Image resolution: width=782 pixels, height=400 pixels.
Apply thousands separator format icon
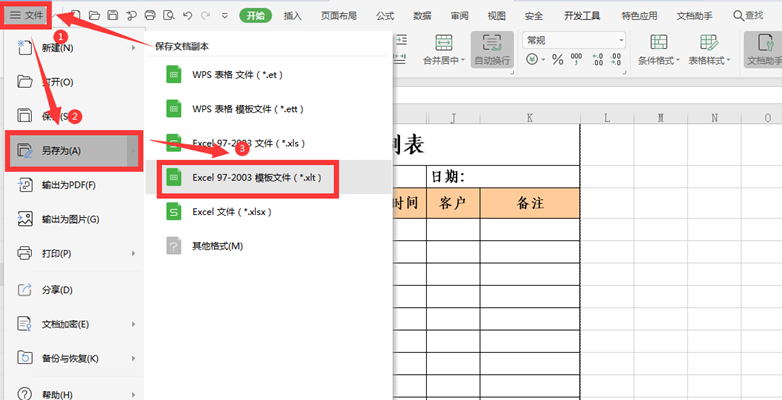(x=577, y=60)
